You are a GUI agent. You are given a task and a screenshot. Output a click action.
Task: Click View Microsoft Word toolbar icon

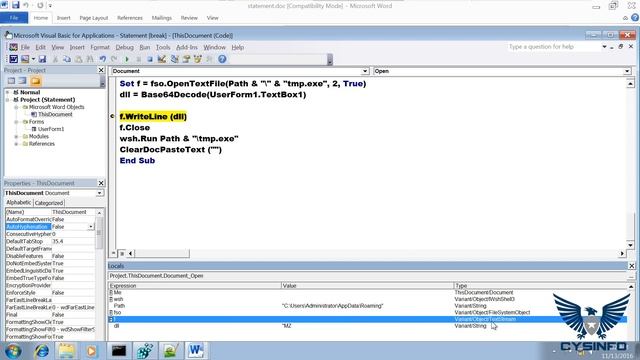click(x=13, y=59)
